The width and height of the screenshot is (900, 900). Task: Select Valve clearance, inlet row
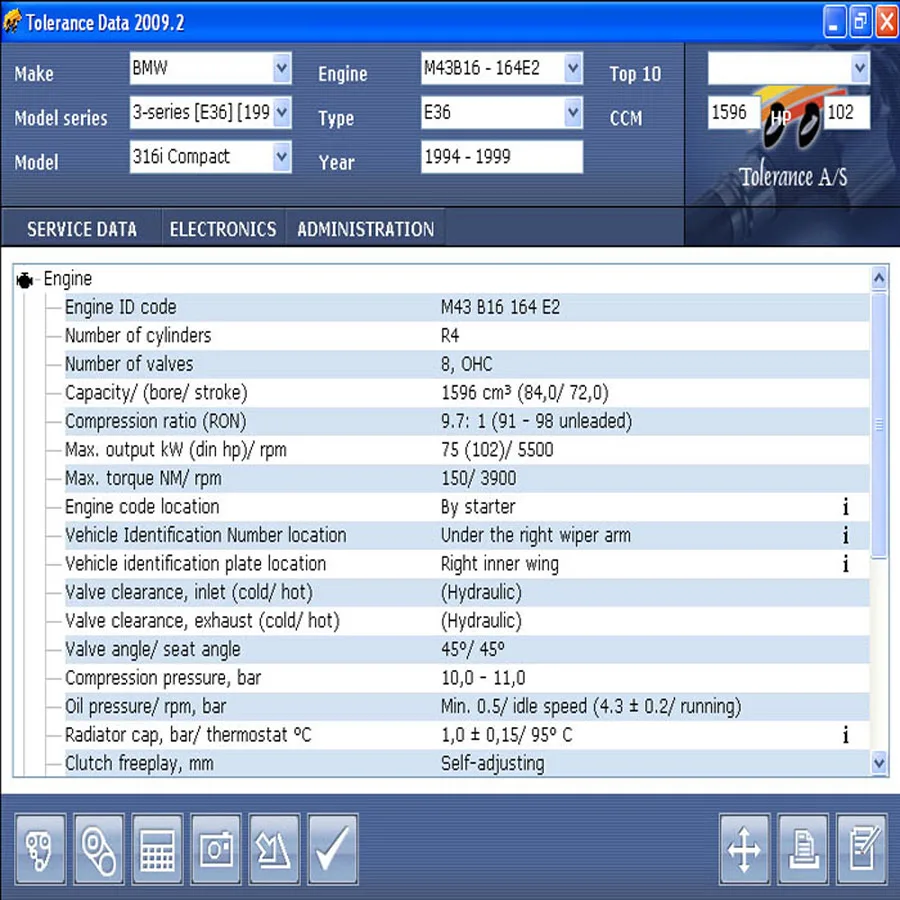[x=467, y=592]
